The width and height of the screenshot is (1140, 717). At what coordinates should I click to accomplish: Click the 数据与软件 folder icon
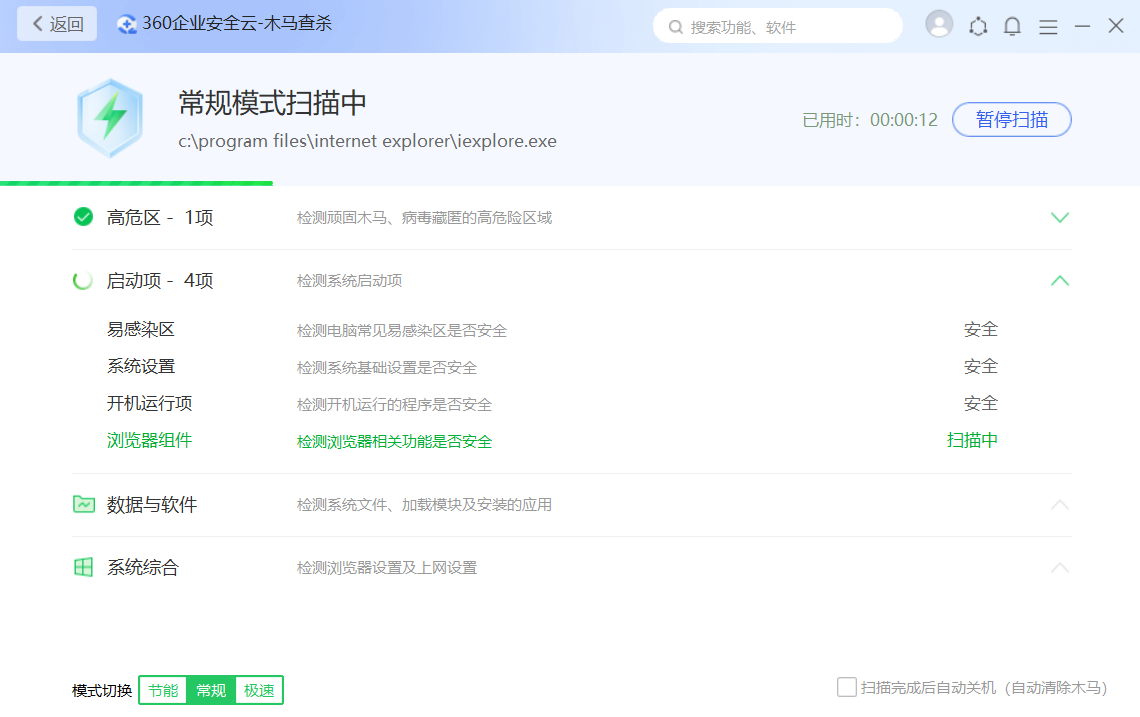[x=83, y=504]
